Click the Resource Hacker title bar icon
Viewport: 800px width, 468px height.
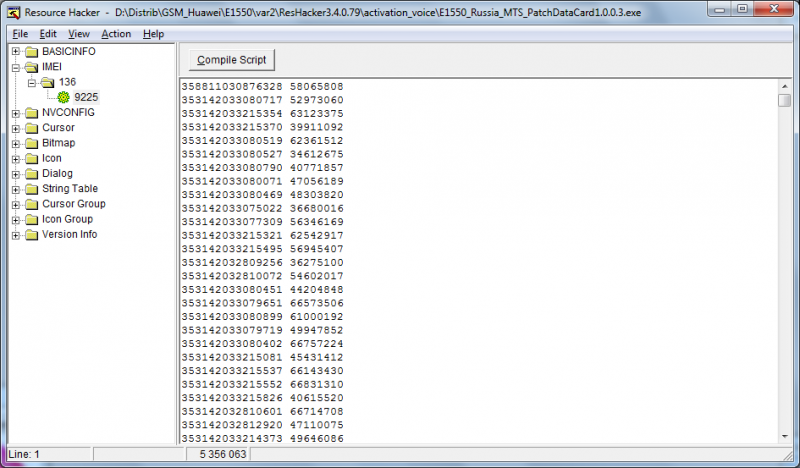click(x=14, y=12)
